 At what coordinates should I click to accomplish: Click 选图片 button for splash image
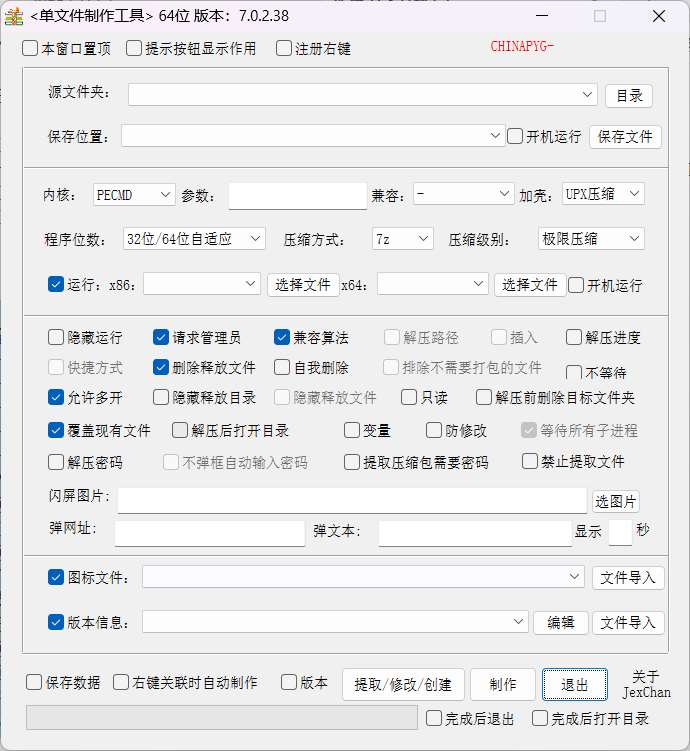[616, 502]
